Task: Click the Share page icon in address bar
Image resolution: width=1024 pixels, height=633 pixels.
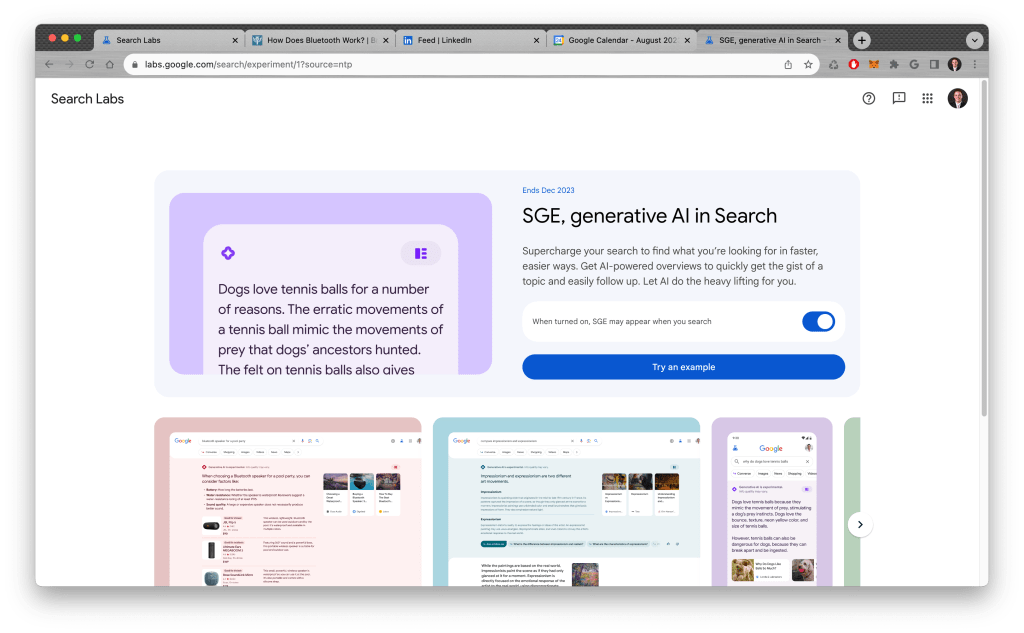Action: pyautogui.click(x=788, y=64)
